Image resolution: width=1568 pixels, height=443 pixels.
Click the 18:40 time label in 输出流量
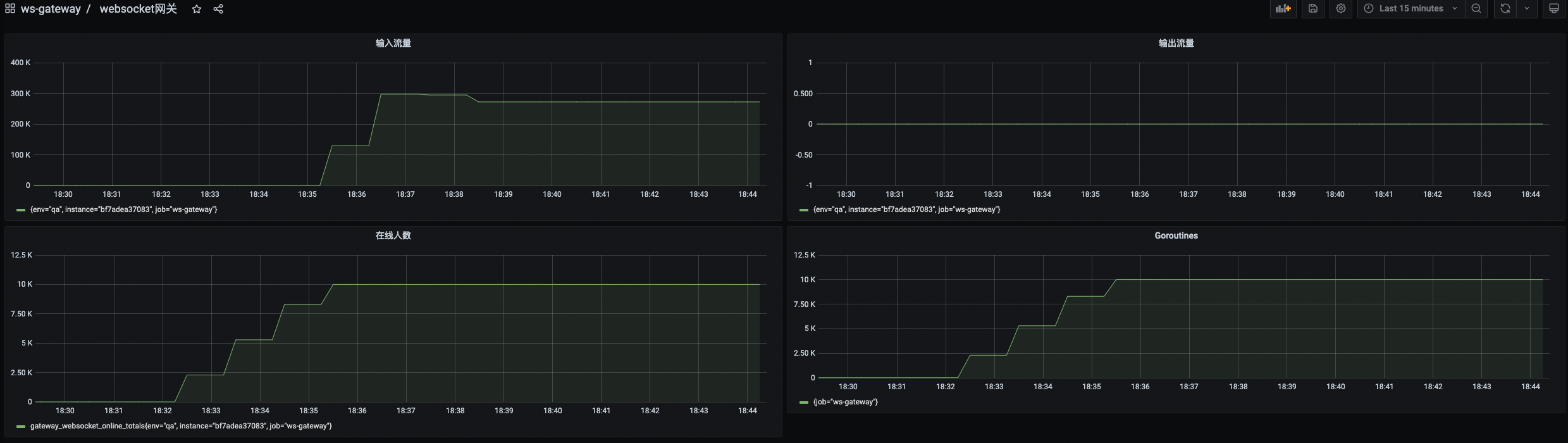[1335, 194]
